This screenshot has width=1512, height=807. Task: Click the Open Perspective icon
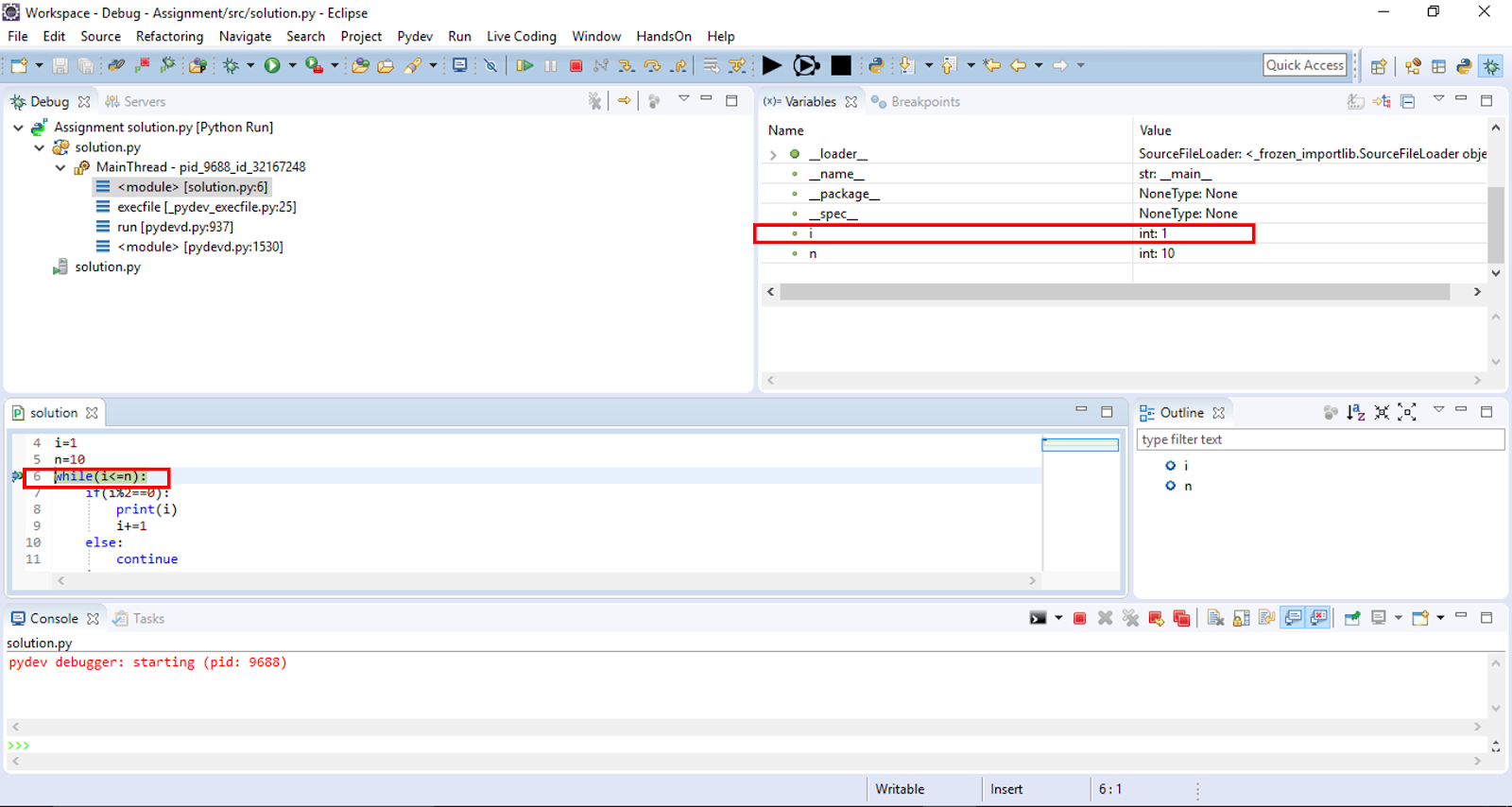(1379, 66)
